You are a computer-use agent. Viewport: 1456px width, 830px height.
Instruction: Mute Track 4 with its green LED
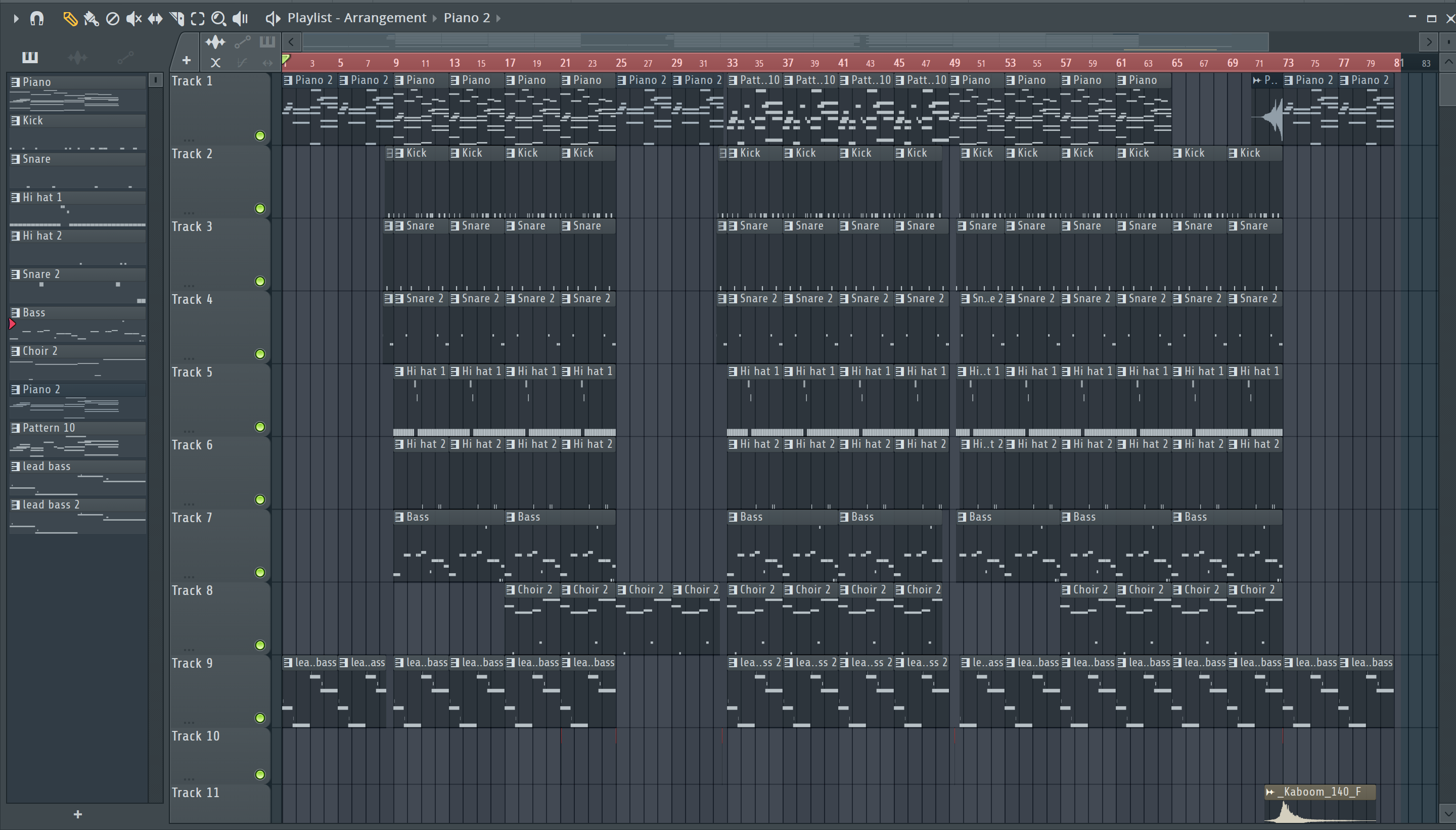(x=260, y=354)
